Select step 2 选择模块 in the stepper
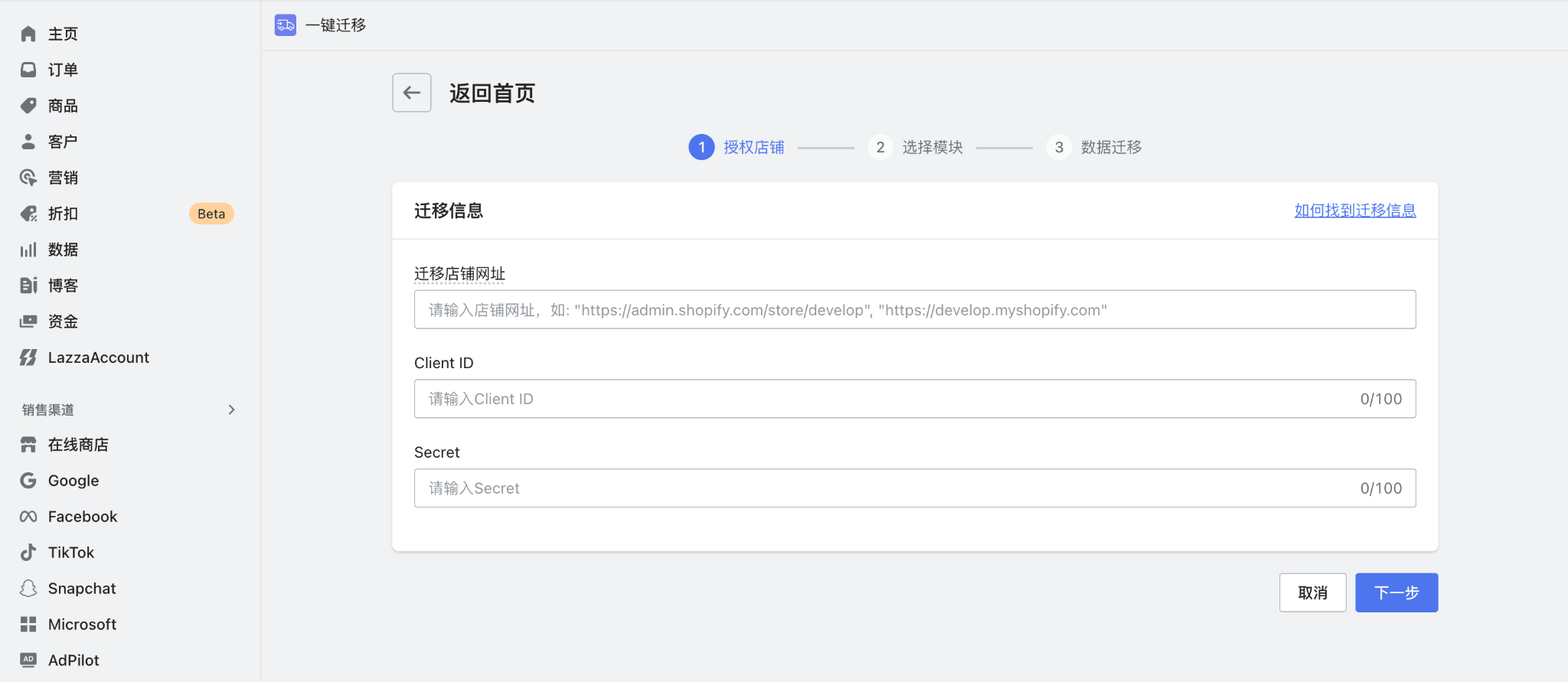Screen dimensions: 1568x682 click(x=916, y=147)
